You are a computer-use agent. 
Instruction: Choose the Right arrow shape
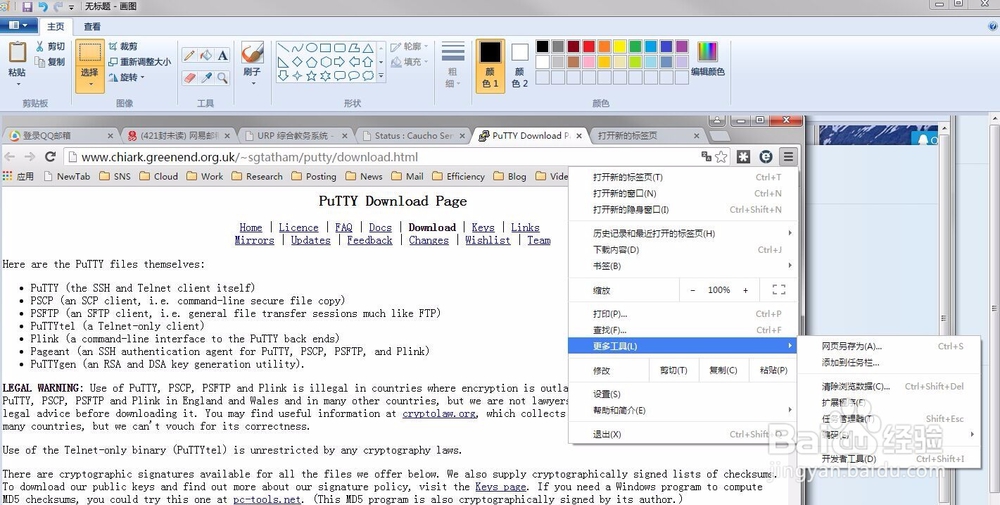[x=339, y=62]
